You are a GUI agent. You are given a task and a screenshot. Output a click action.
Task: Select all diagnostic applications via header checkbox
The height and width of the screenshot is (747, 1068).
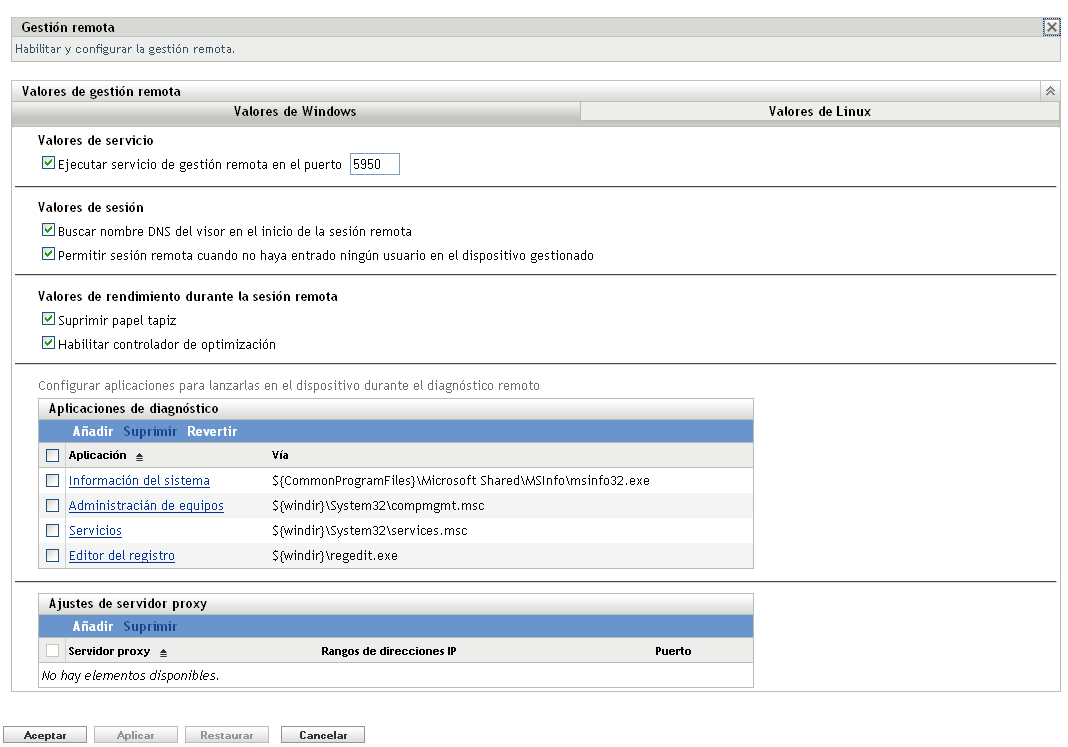pos(52,456)
